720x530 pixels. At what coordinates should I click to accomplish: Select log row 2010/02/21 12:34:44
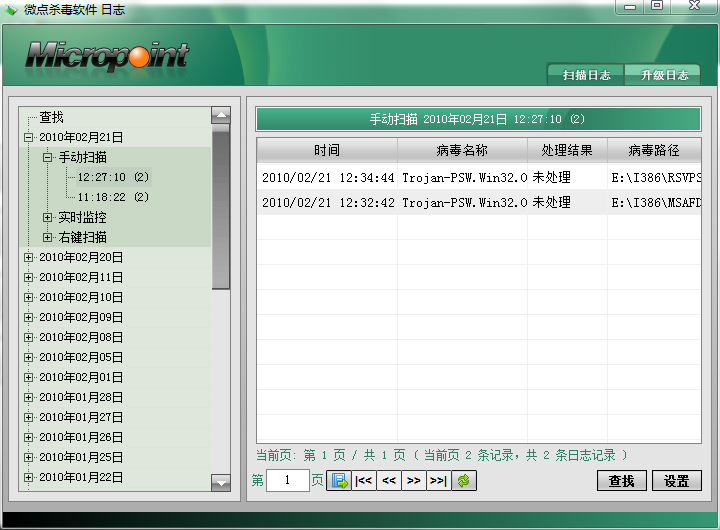tap(479, 177)
